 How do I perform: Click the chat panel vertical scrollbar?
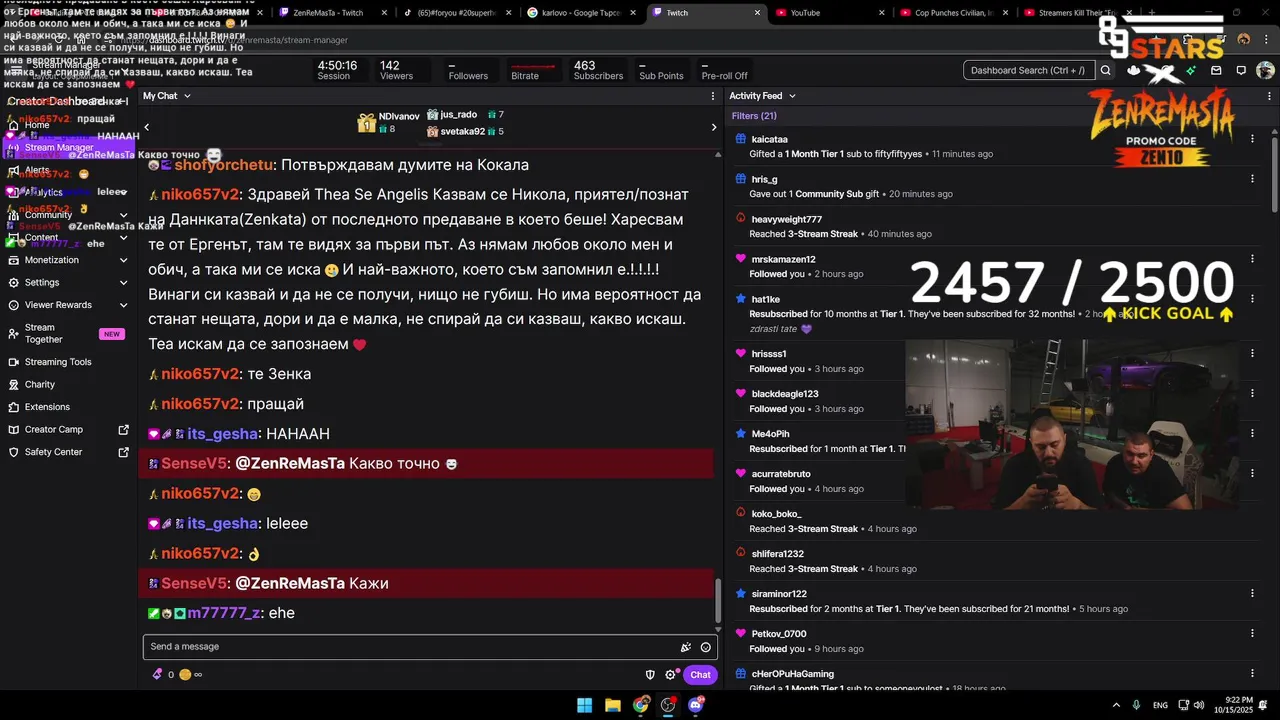pos(717,600)
